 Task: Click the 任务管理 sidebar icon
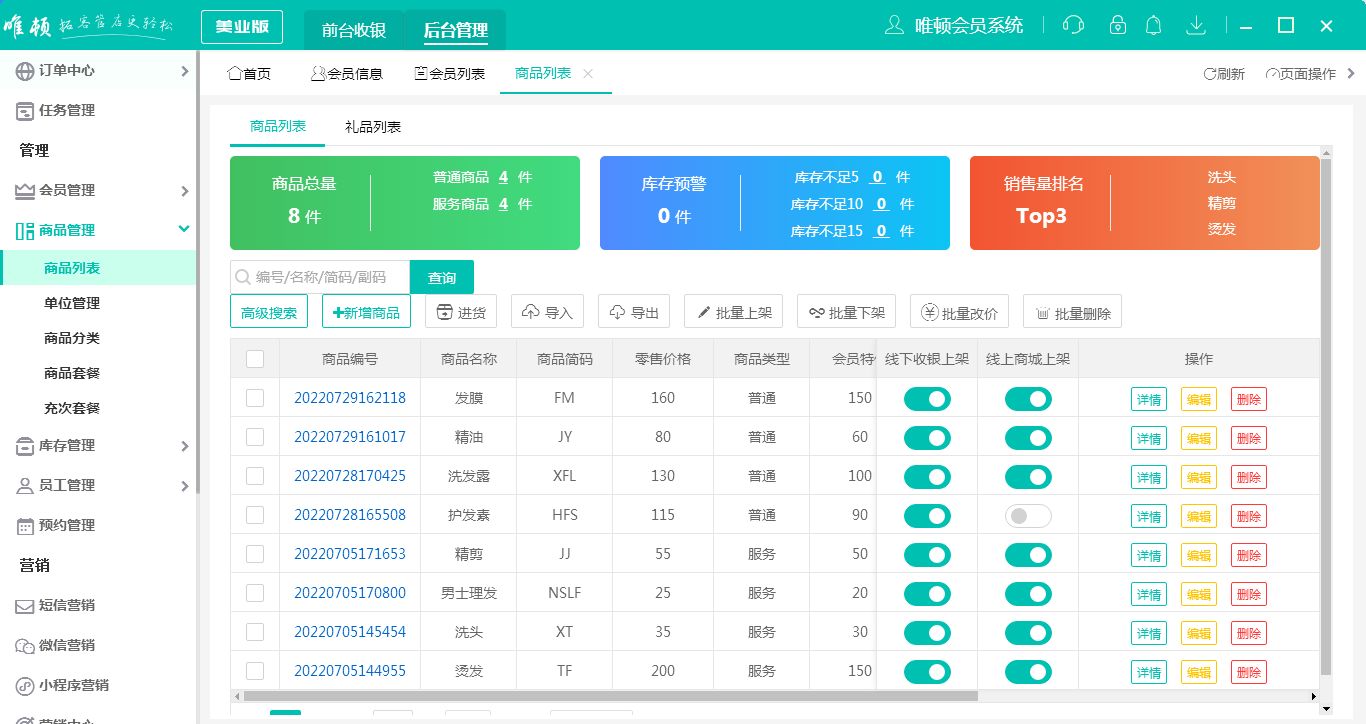pyautogui.click(x=26, y=111)
